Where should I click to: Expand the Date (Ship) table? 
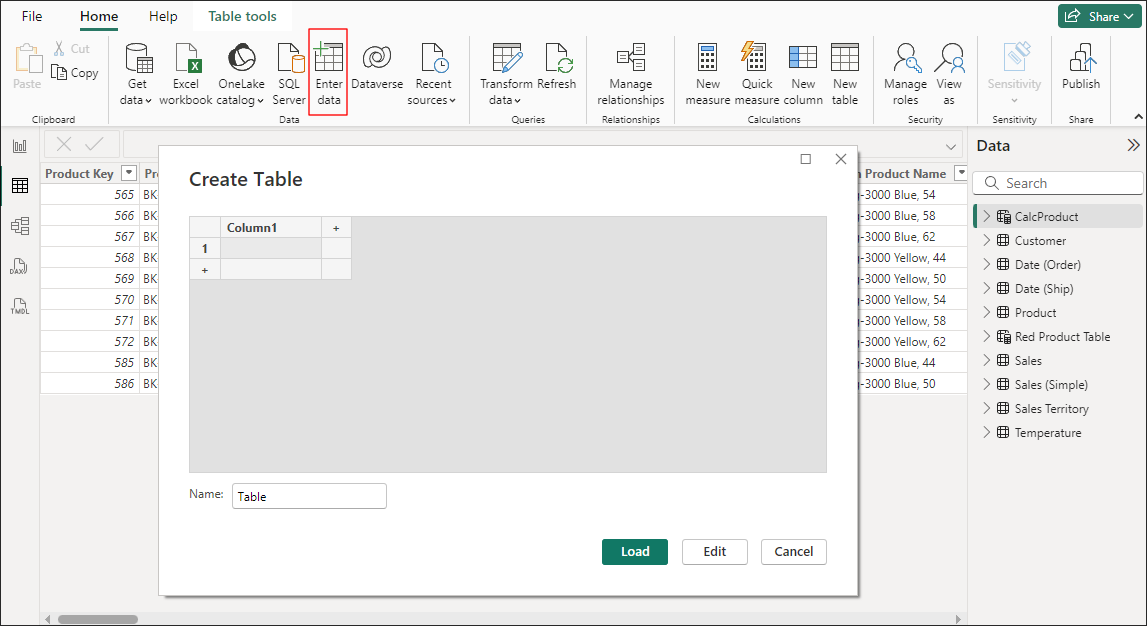(x=986, y=288)
